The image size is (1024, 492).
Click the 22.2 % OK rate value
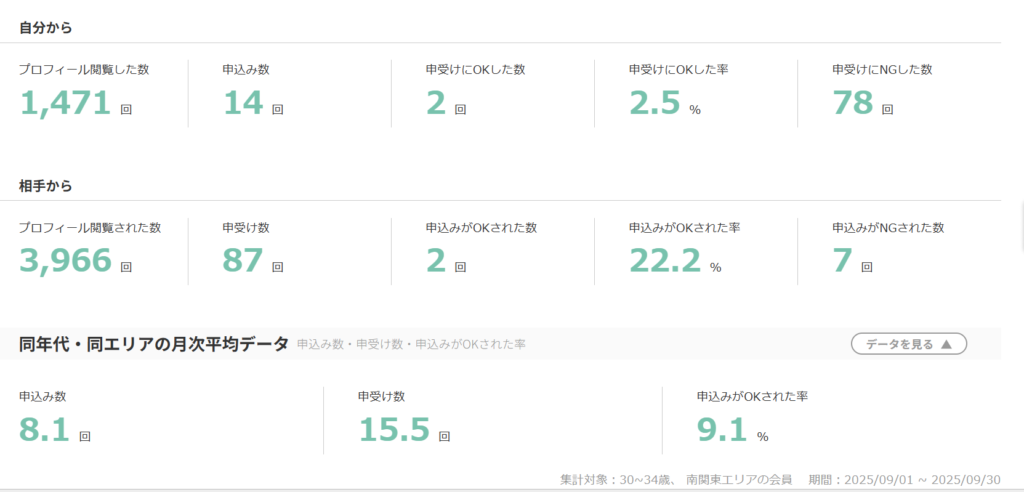[x=663, y=260]
